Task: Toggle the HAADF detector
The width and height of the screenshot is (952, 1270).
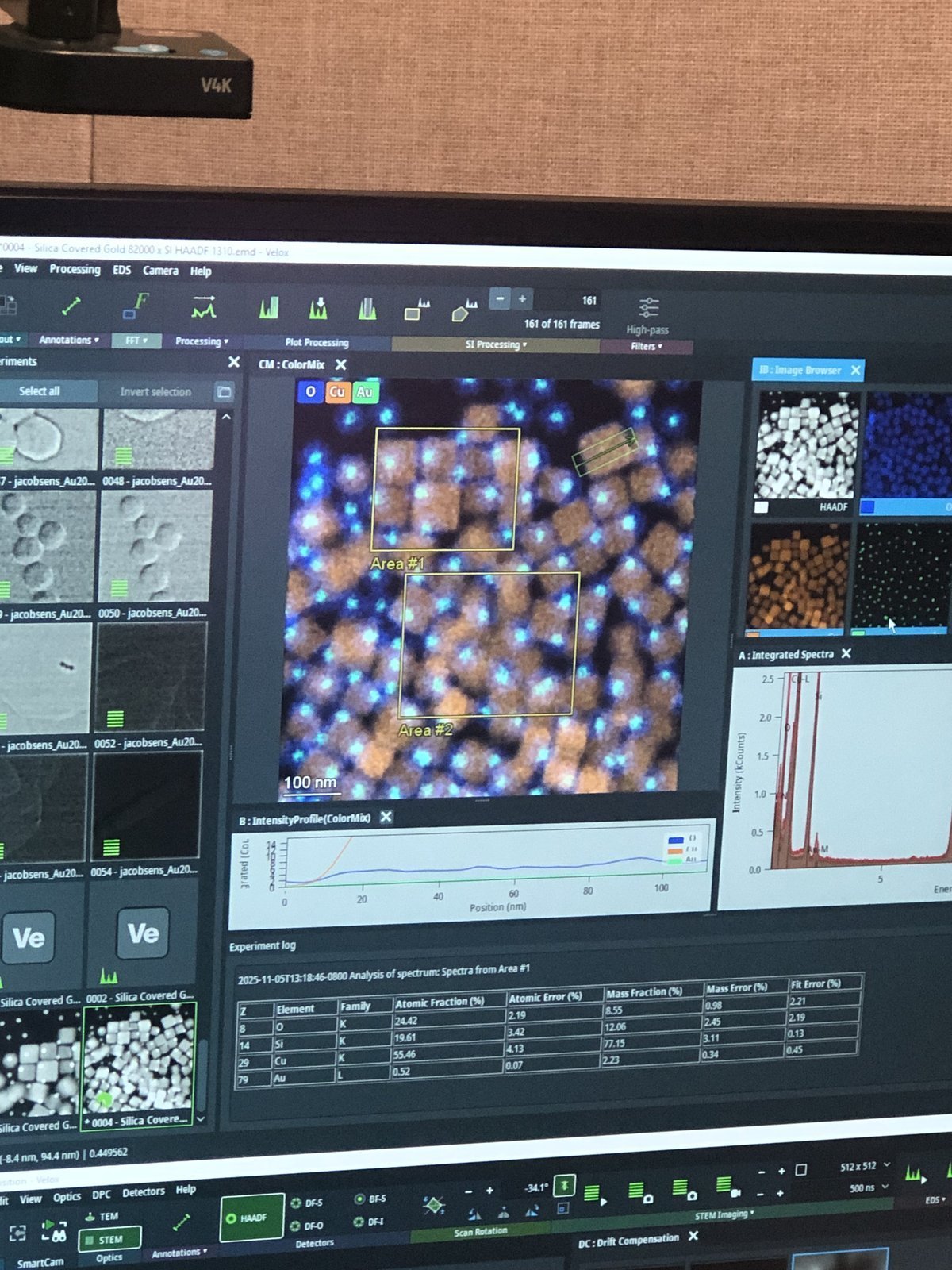Action: pos(251,1218)
